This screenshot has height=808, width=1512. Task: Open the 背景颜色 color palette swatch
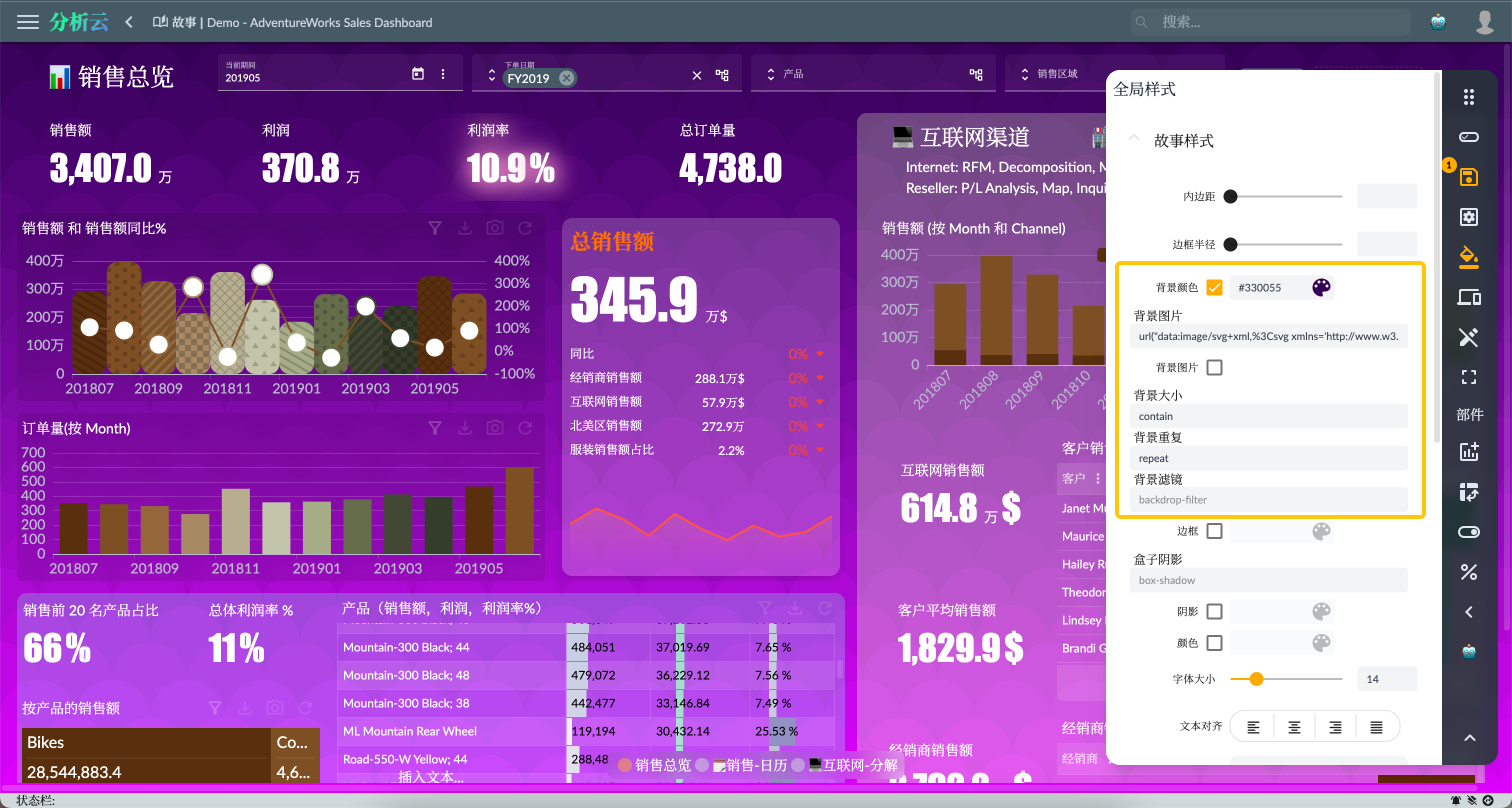(x=1320, y=287)
